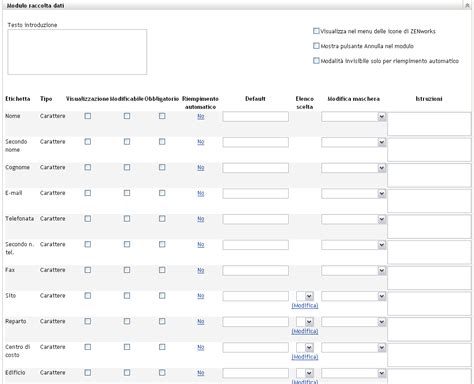Click the Default field for E-mail
This screenshot has height=384, width=474.
(256, 194)
